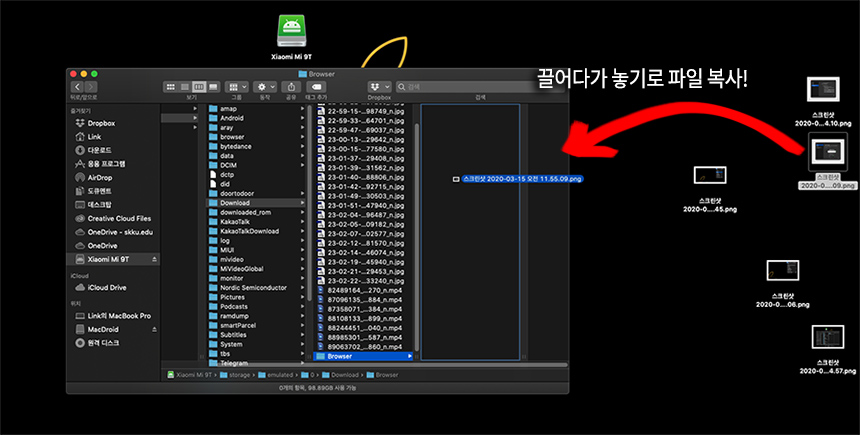Eject the Xiaomi Mi 9T volume
This screenshot has height=435, width=860.
point(154,259)
